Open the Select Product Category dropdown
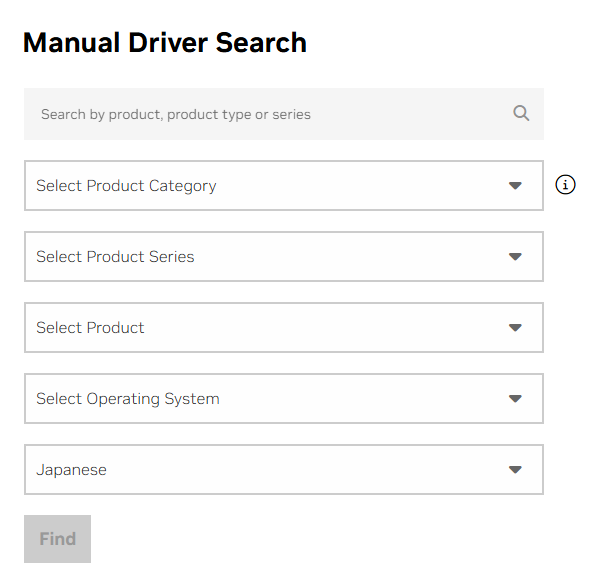 [283, 186]
